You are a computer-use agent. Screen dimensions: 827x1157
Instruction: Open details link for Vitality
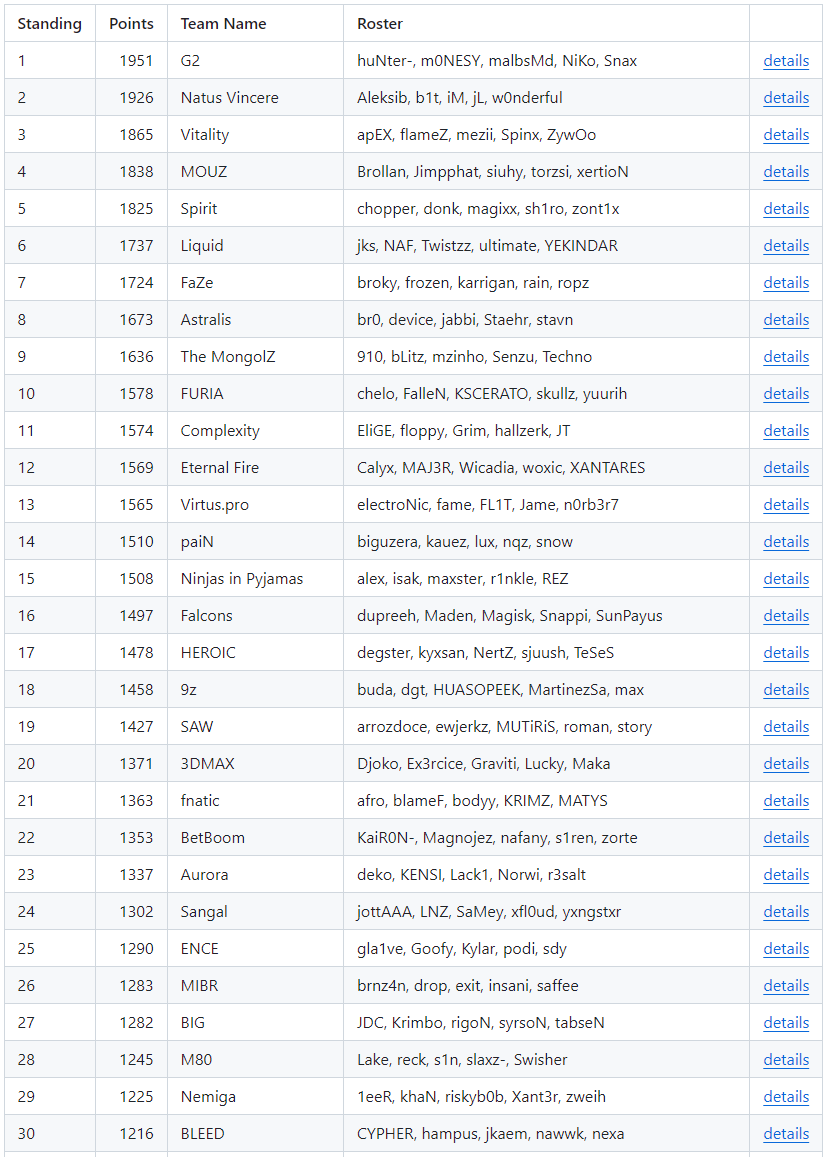pos(786,135)
